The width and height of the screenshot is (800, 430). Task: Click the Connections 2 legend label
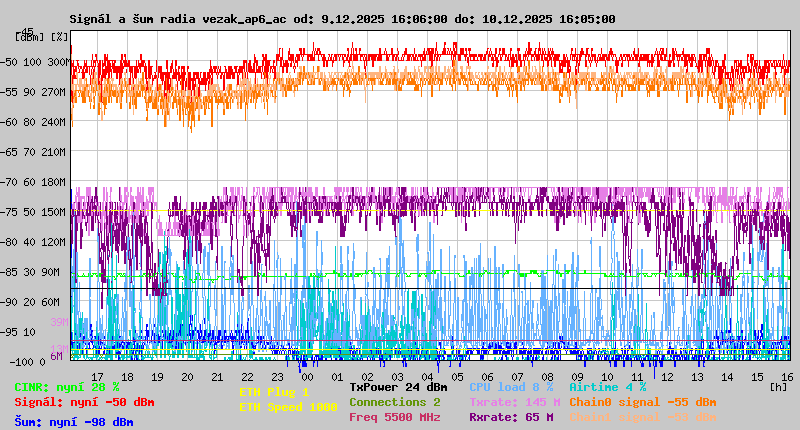394,402
